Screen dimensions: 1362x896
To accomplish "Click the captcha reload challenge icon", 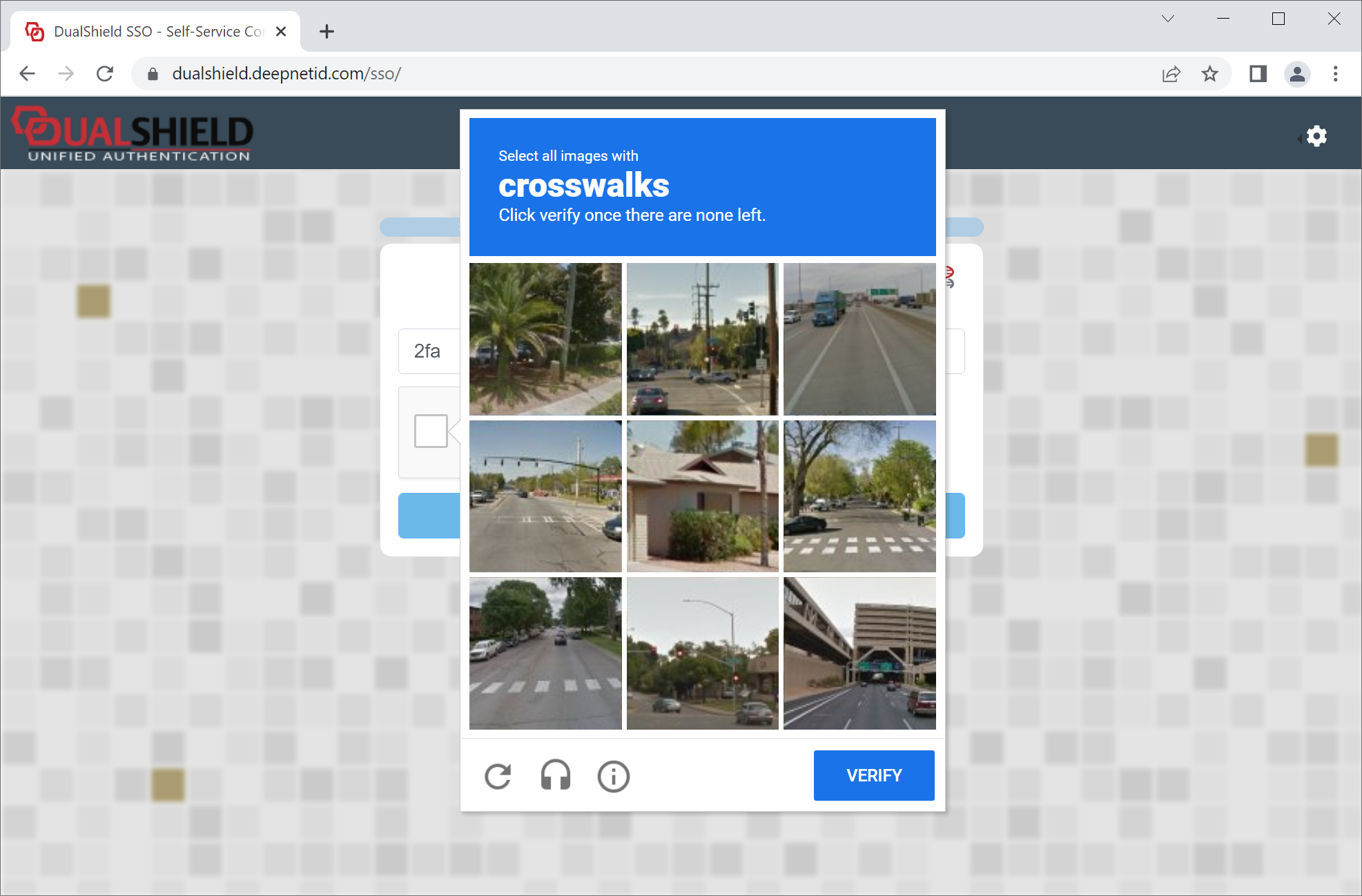I will 498,776.
